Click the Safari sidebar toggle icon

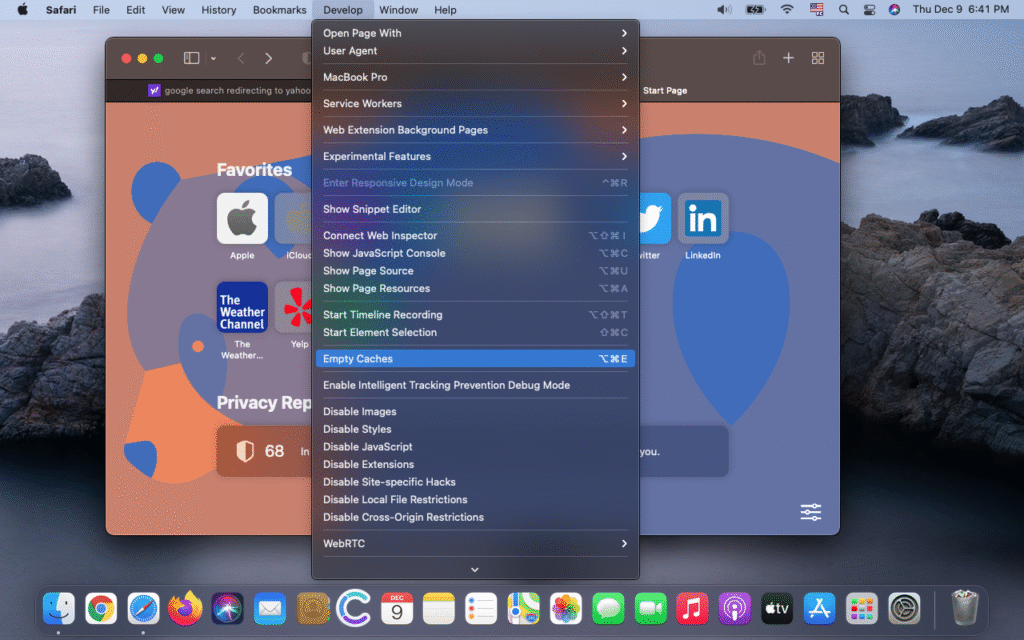192,59
